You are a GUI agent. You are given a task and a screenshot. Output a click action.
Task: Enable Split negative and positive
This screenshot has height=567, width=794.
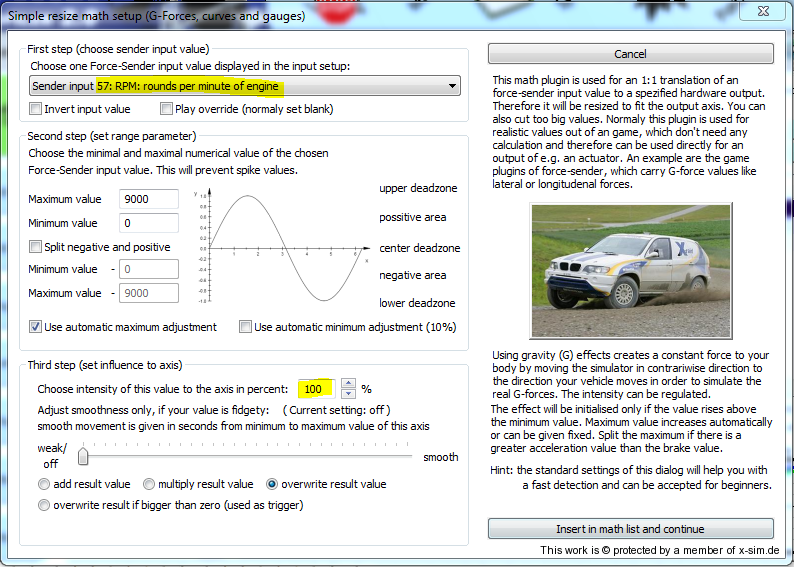tap(37, 247)
